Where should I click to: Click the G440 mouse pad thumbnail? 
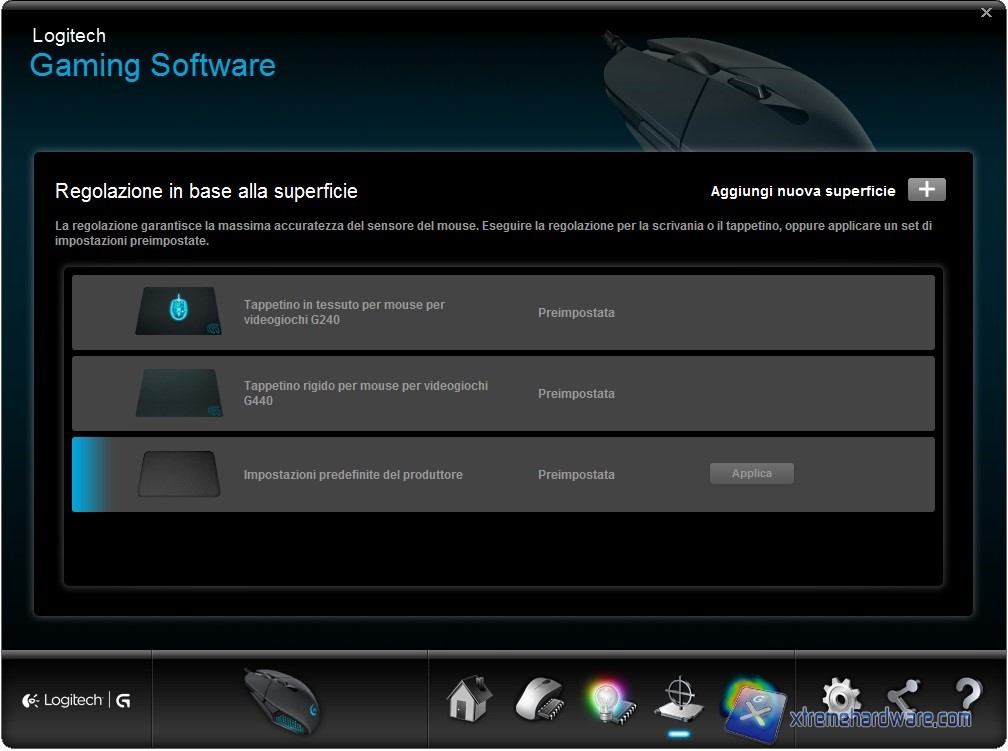click(x=179, y=393)
